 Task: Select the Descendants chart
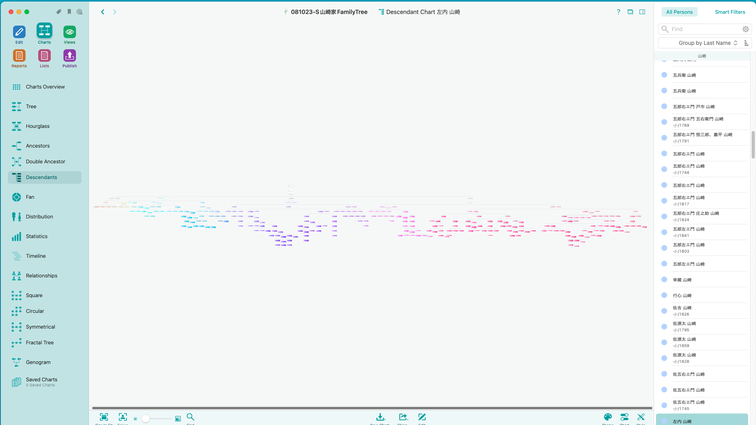(44, 177)
